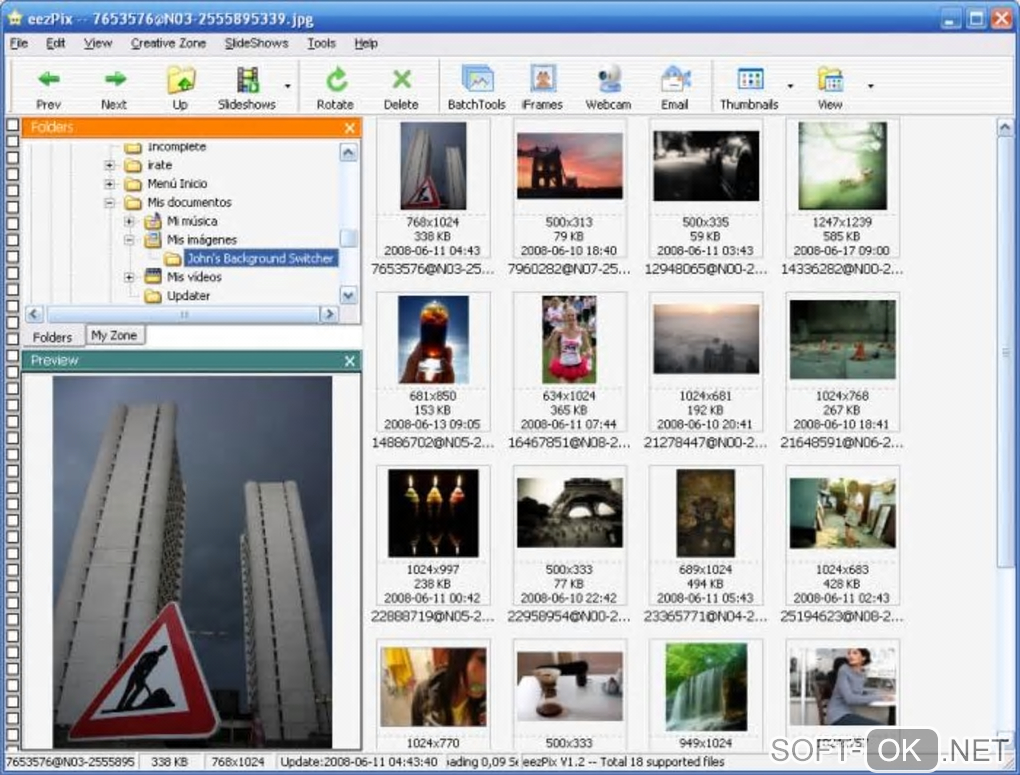
Task: Switch to the My Zone tab
Action: click(114, 336)
